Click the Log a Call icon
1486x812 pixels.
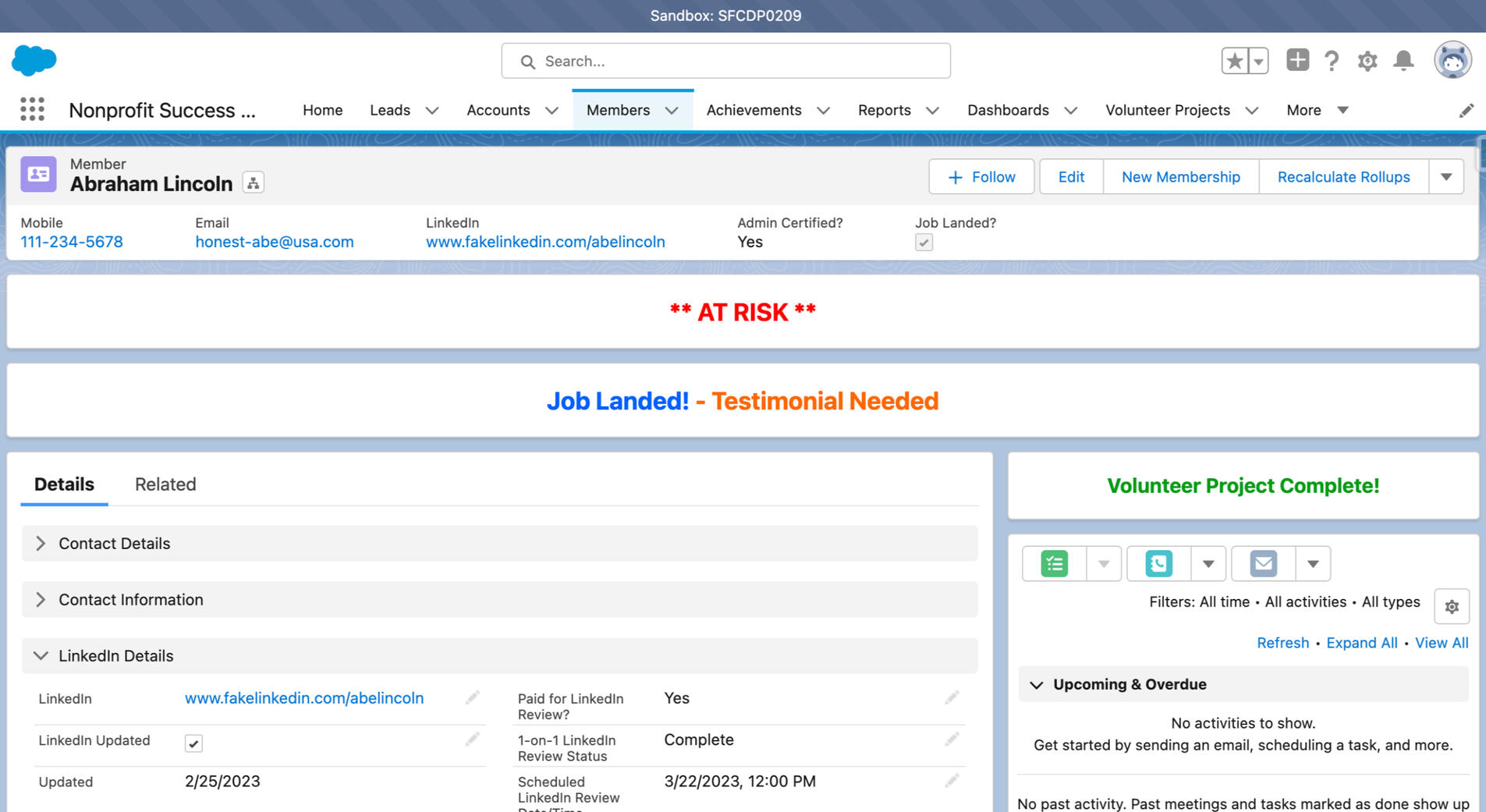point(1158,563)
